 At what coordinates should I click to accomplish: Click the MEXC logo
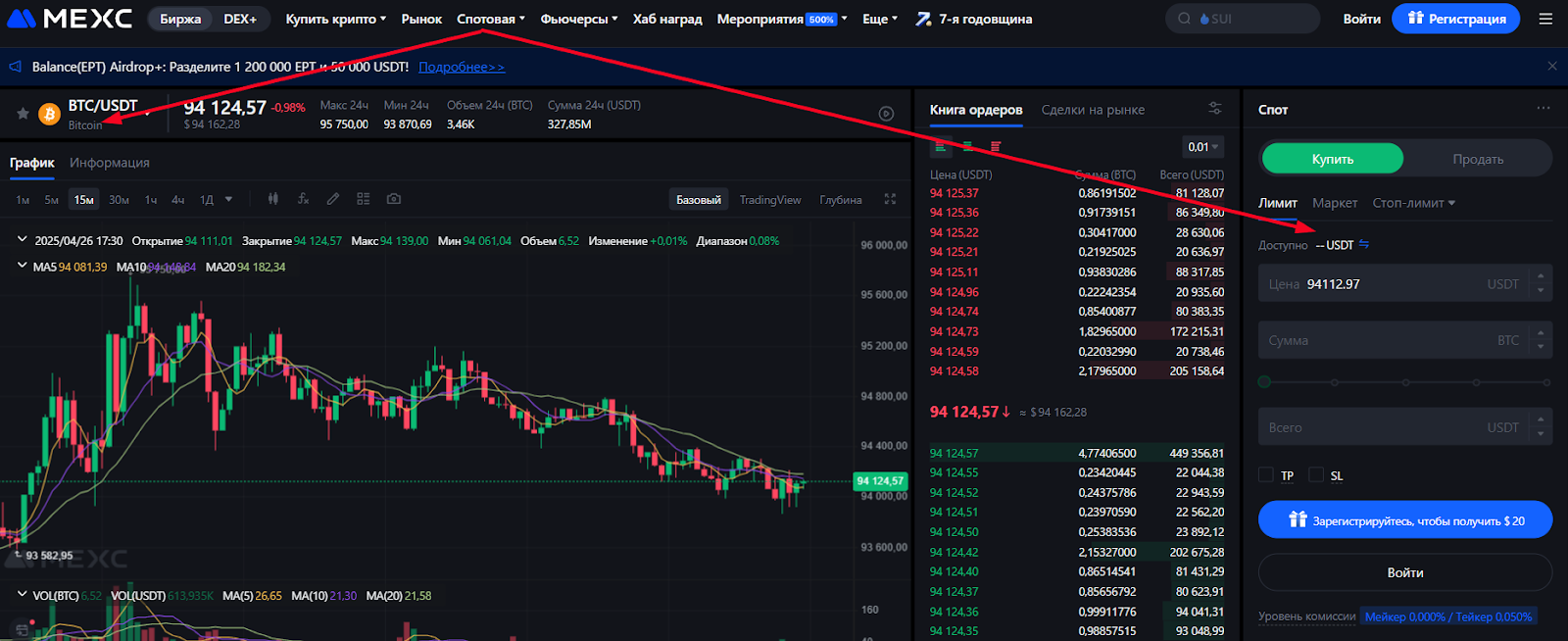70,19
